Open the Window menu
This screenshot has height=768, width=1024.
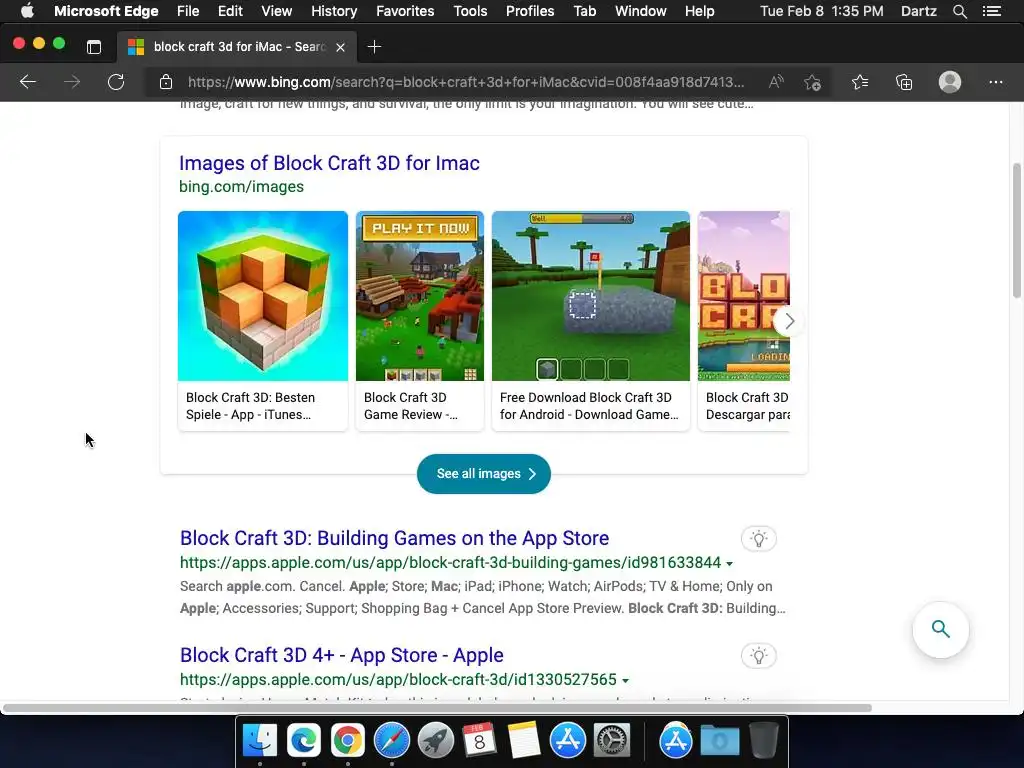641,11
